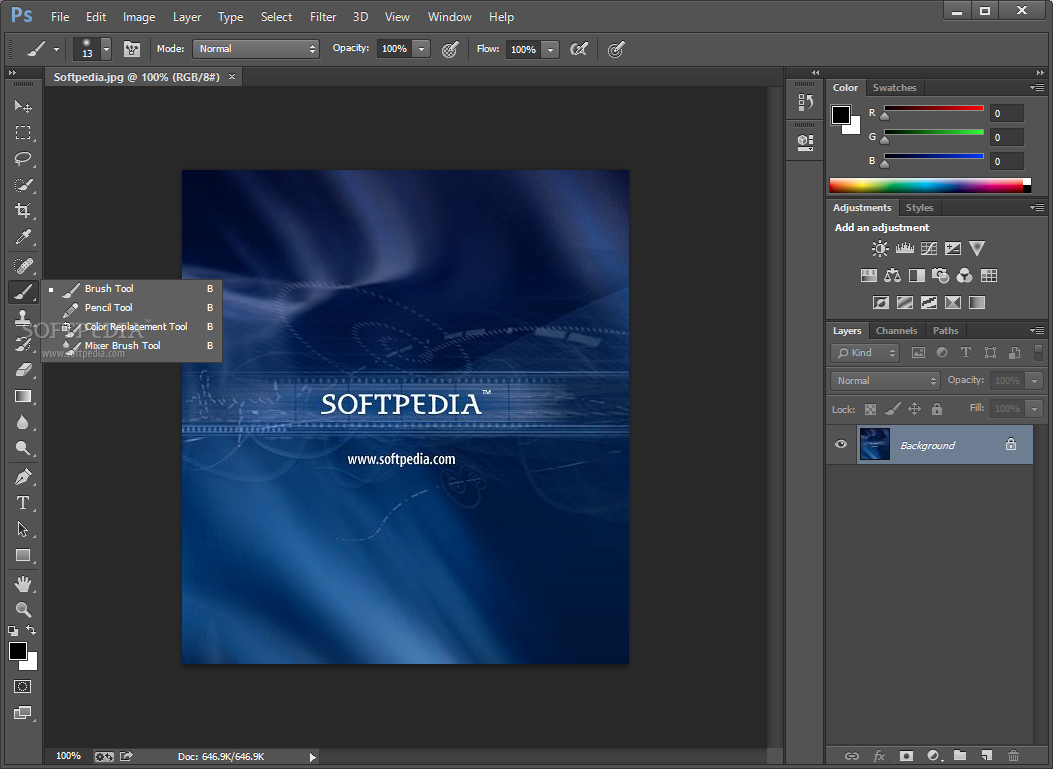1053x769 pixels.
Task: Select Mixer Brush Tool from the flyout menu
Action: pyautogui.click(x=121, y=345)
